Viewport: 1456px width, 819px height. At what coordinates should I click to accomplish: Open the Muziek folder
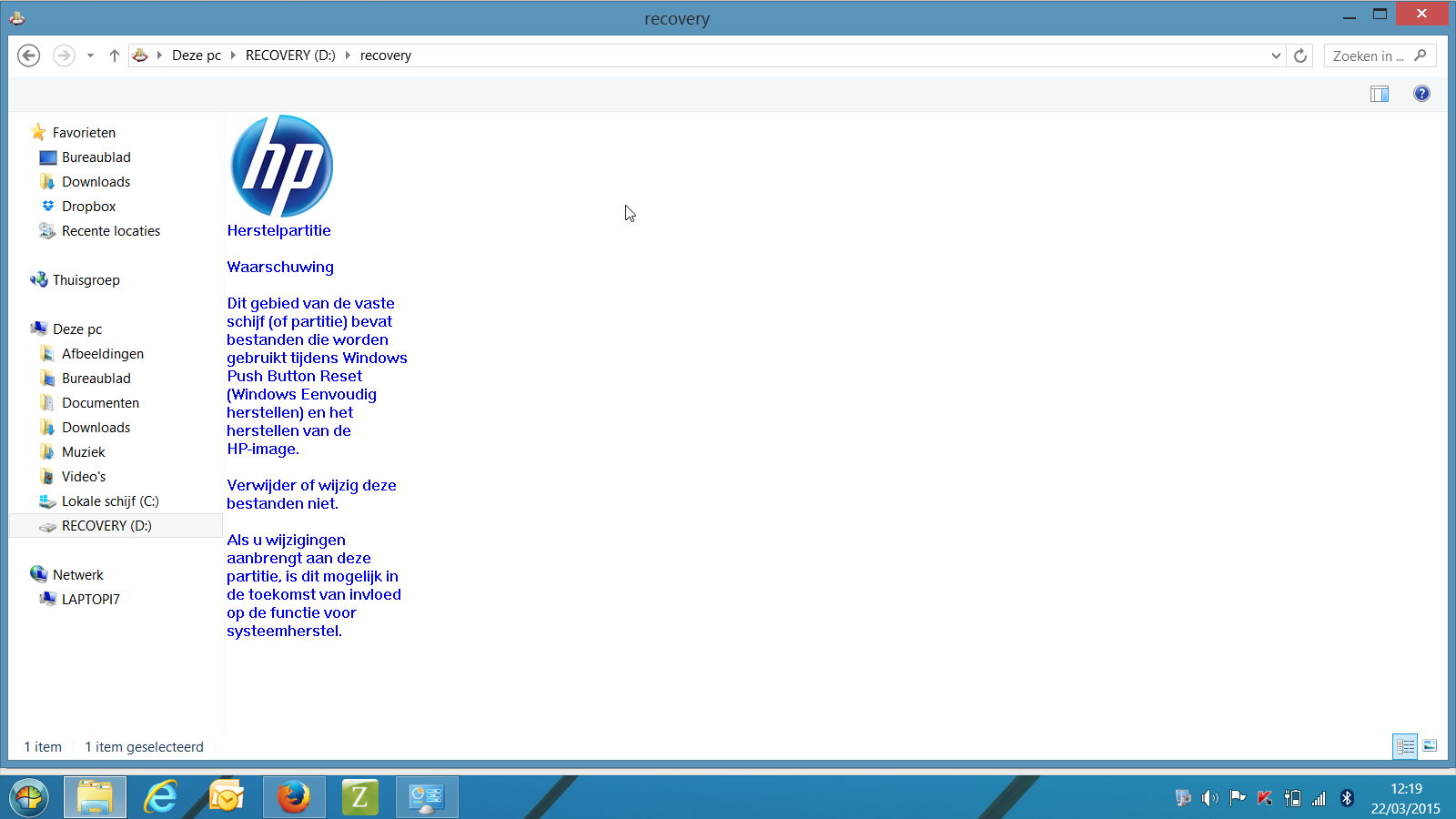(x=83, y=452)
